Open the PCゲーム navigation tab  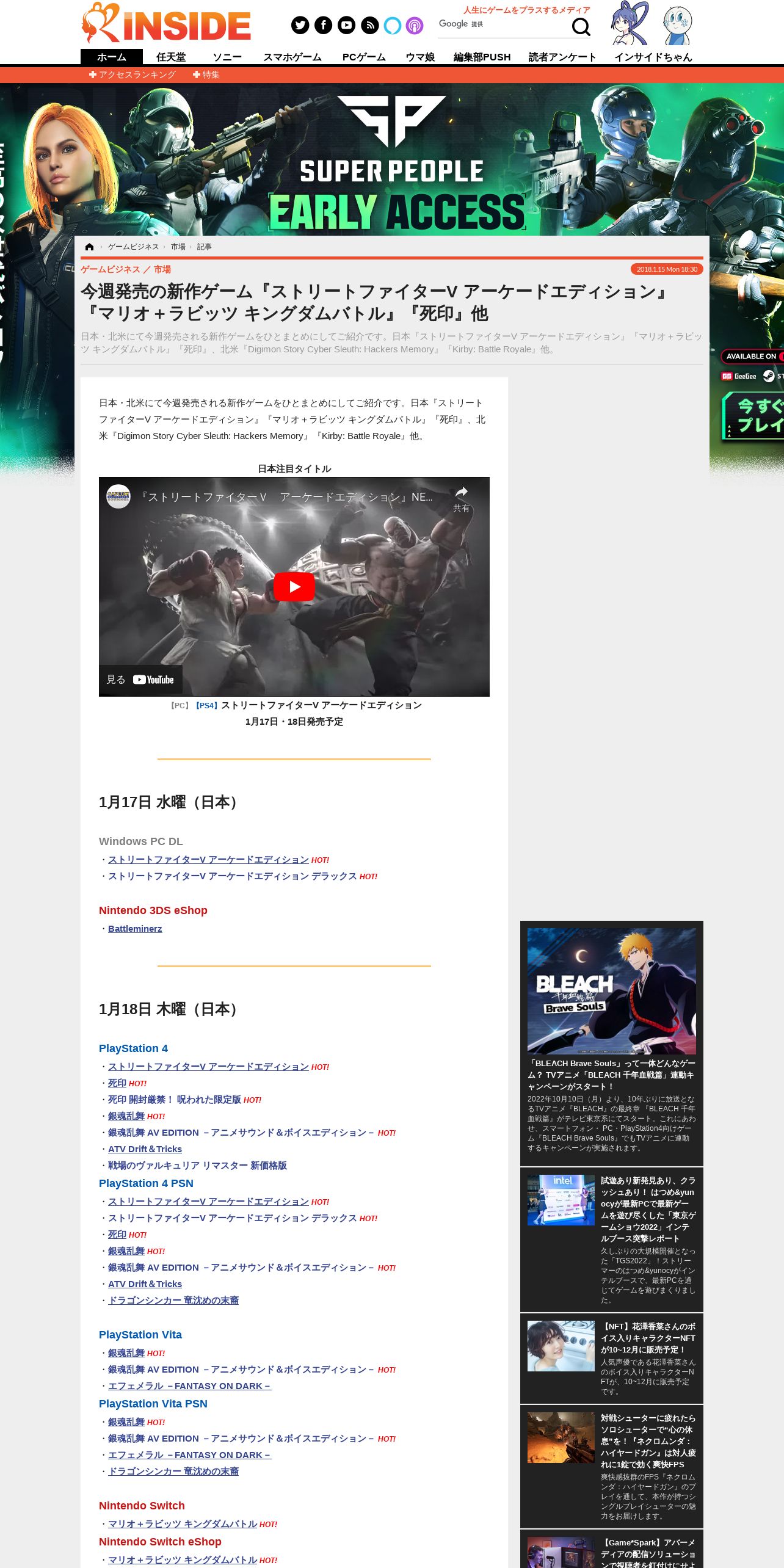[x=364, y=57]
